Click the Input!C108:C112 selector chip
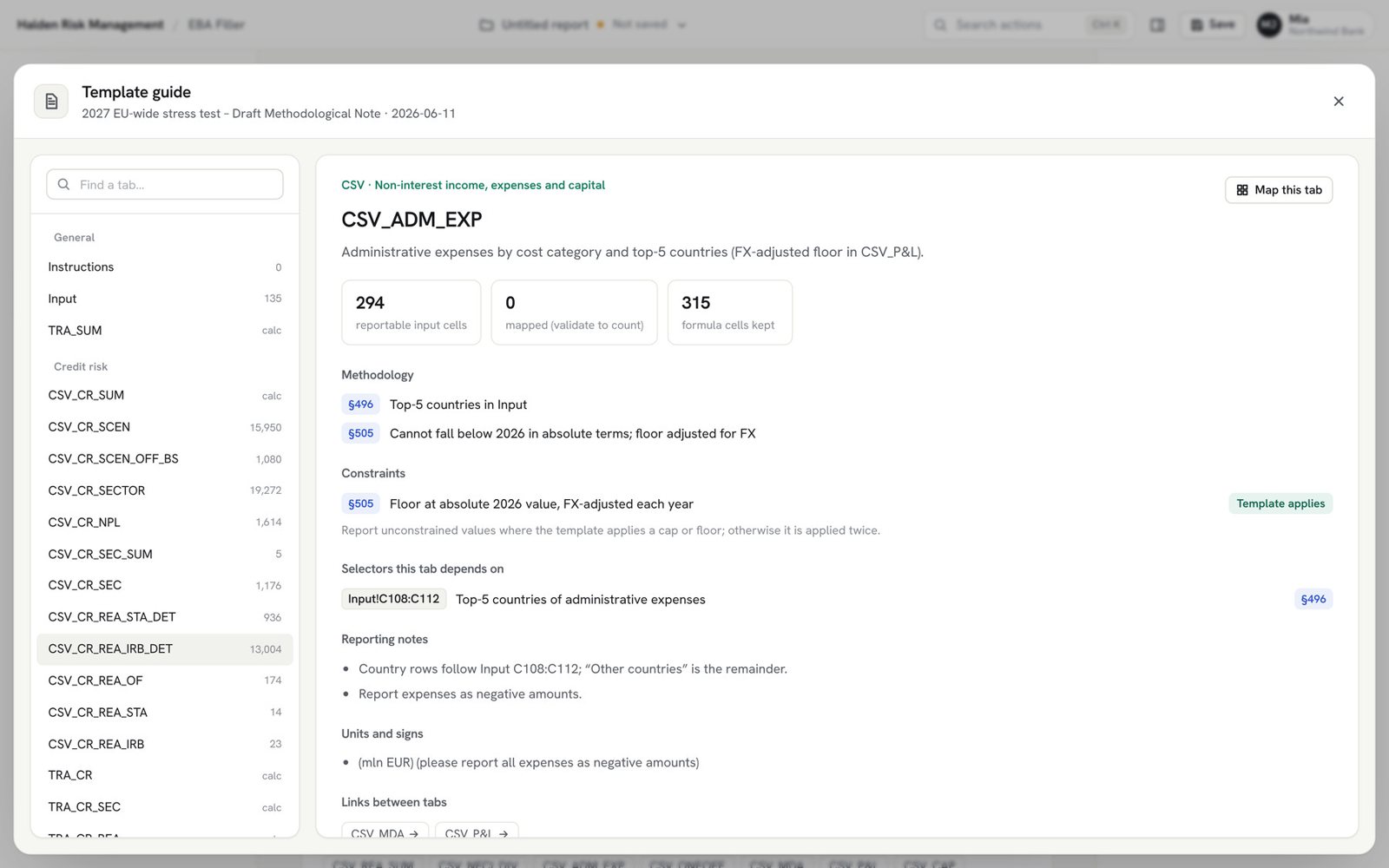This screenshot has height=868, width=1389. pyautogui.click(x=393, y=599)
